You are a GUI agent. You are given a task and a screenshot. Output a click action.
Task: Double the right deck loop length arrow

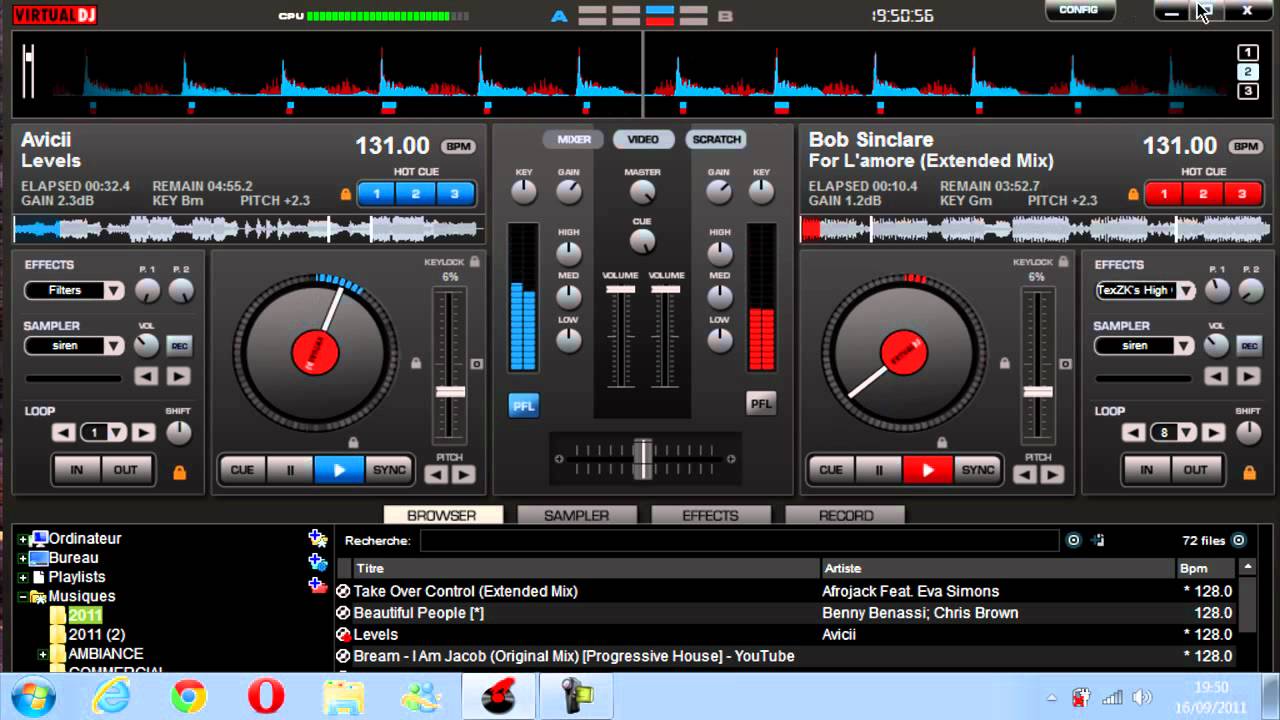(1213, 433)
